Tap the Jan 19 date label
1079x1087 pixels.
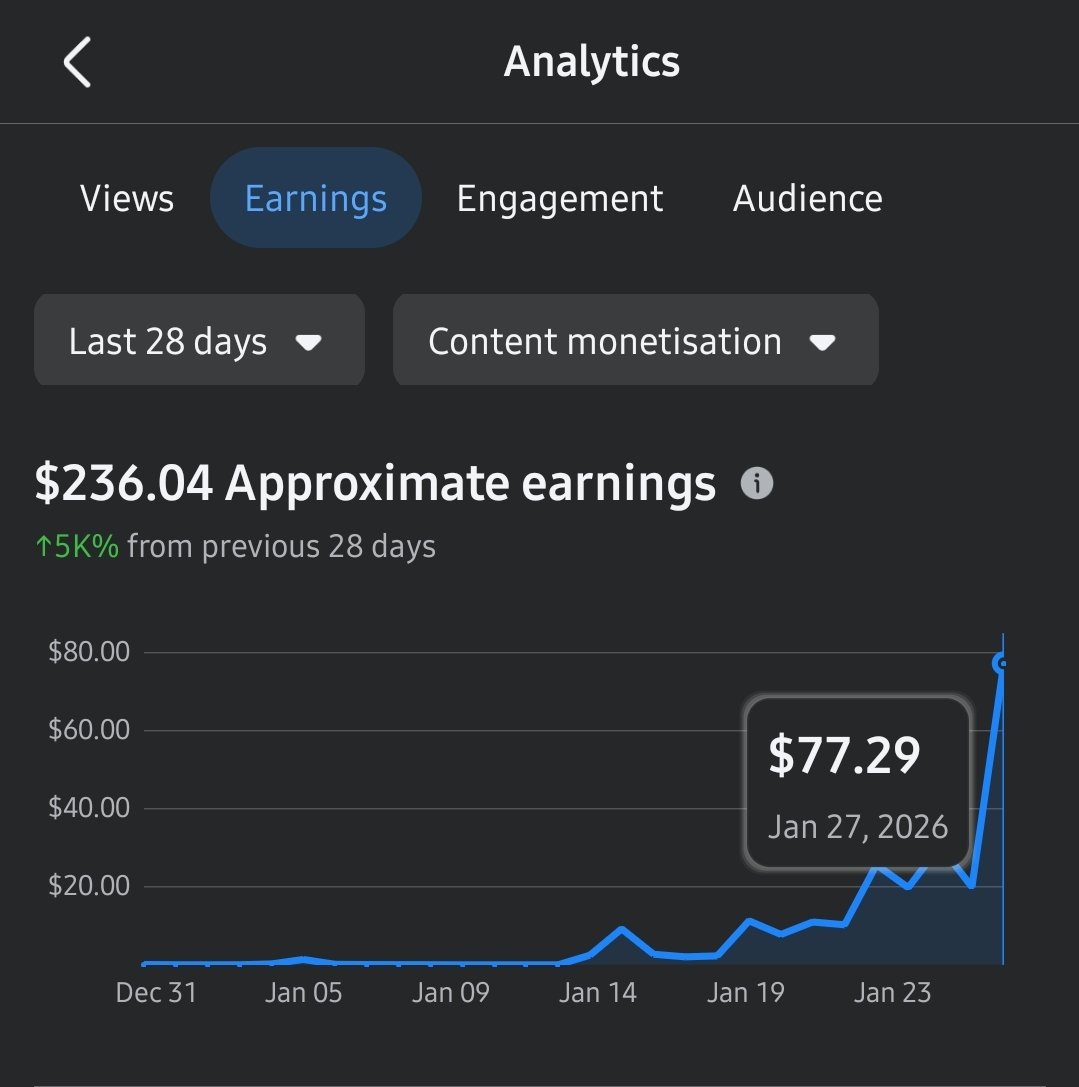click(x=745, y=993)
